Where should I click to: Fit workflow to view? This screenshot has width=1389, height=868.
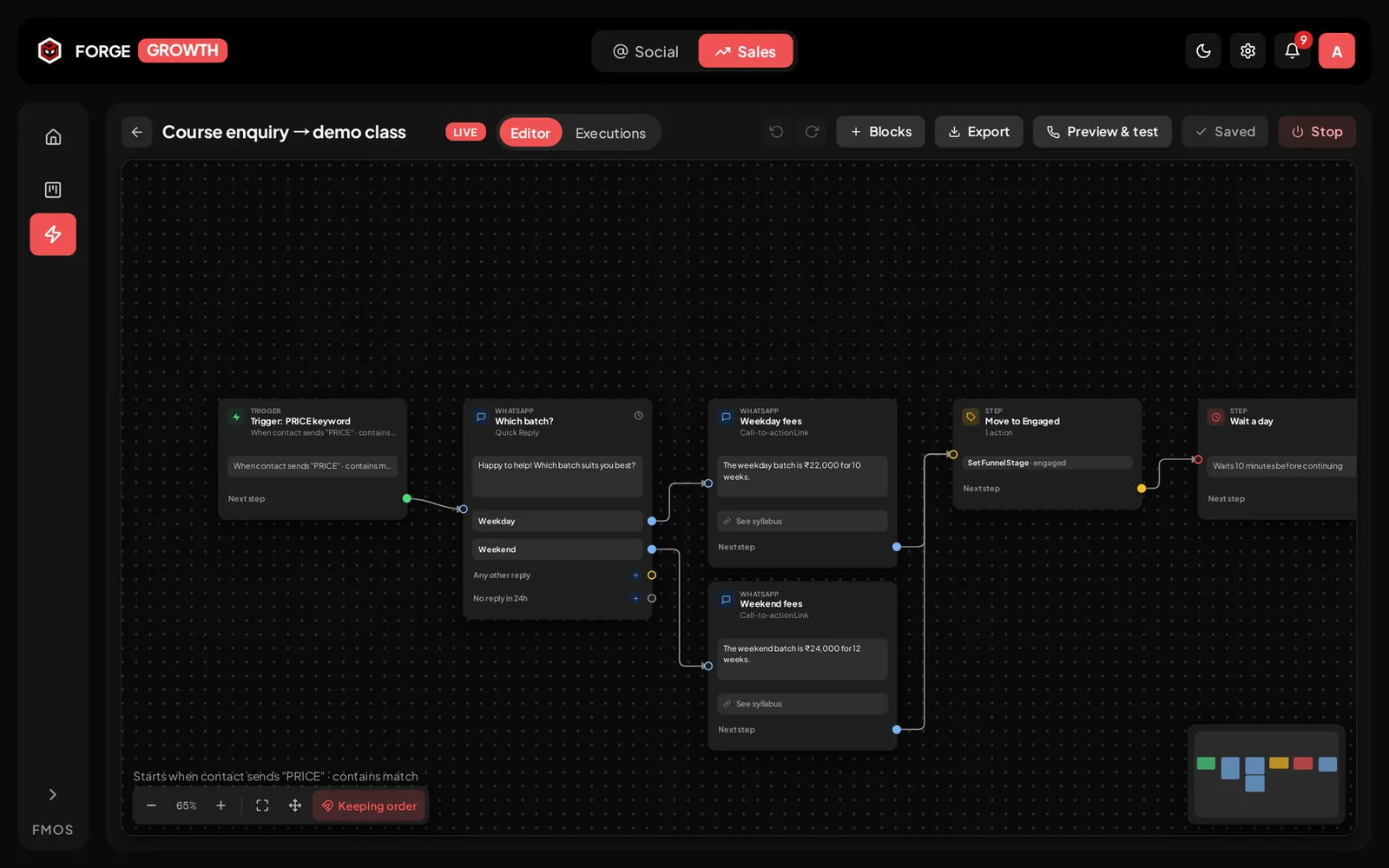pyautogui.click(x=262, y=806)
